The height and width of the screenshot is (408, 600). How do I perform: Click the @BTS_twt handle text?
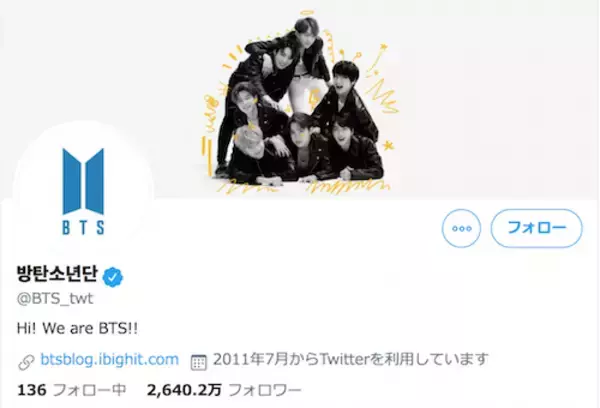click(x=55, y=299)
